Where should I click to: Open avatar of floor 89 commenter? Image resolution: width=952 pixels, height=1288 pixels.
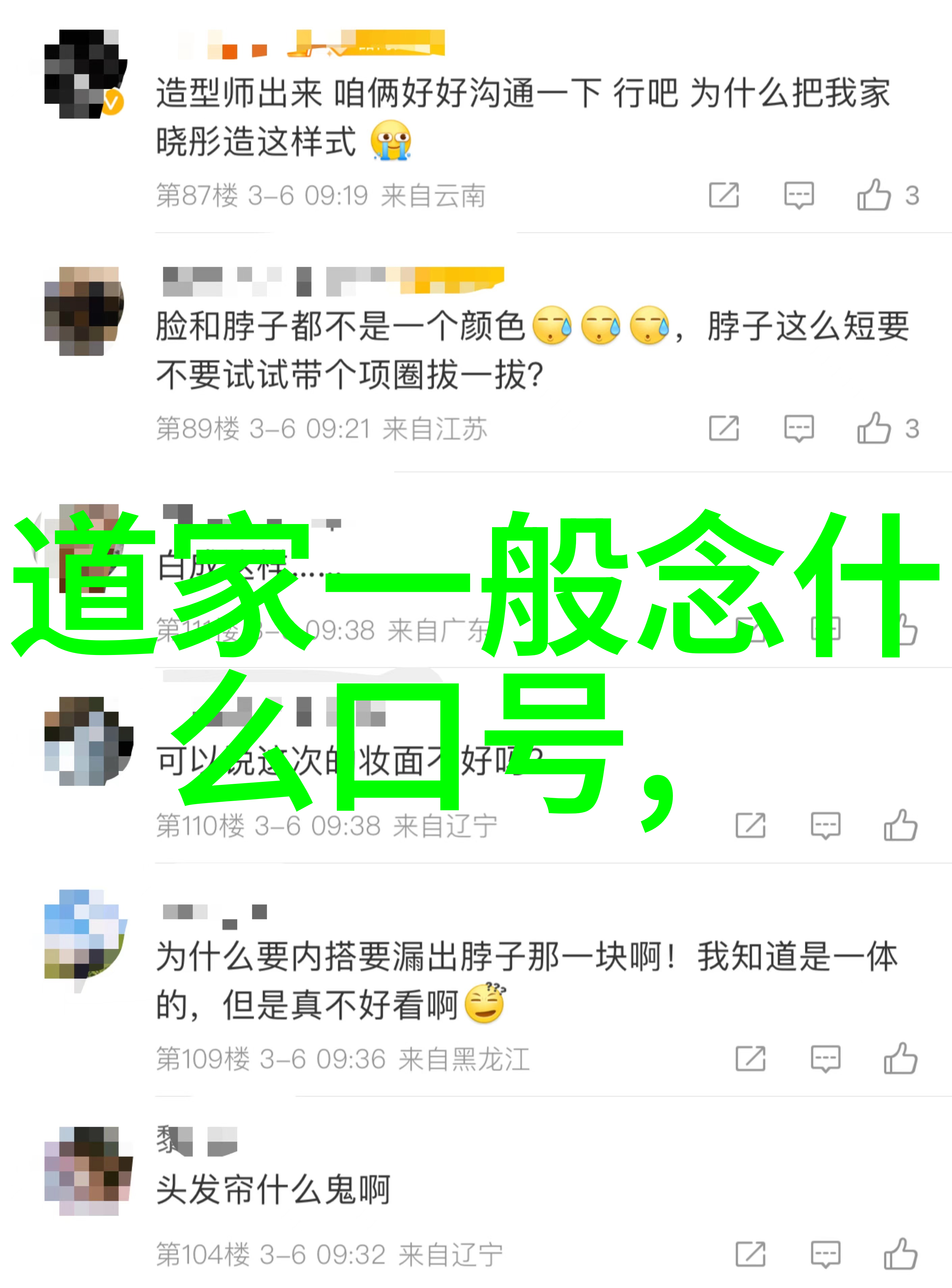click(84, 311)
